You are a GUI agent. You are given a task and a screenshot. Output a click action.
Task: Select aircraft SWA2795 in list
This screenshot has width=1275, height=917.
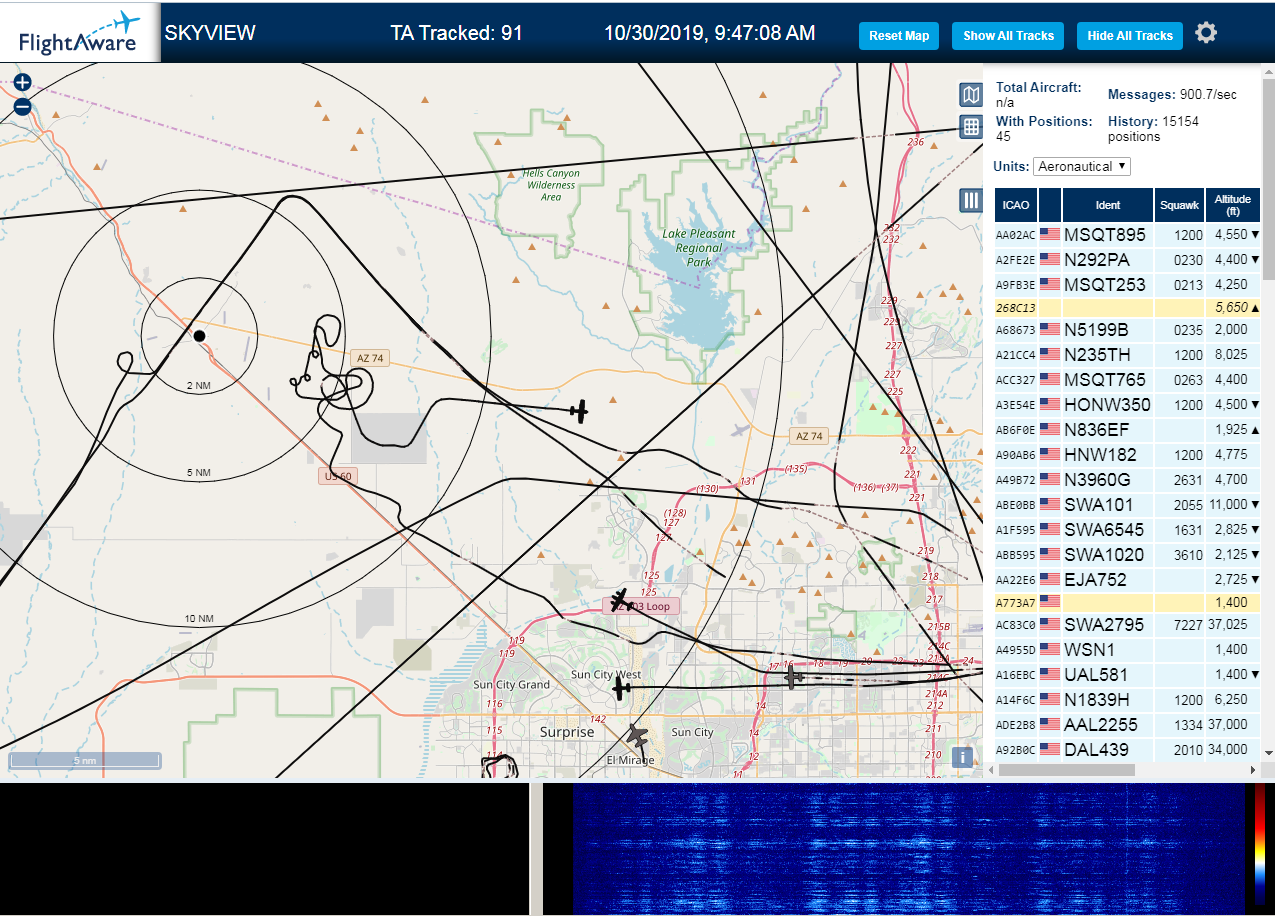coord(1128,624)
